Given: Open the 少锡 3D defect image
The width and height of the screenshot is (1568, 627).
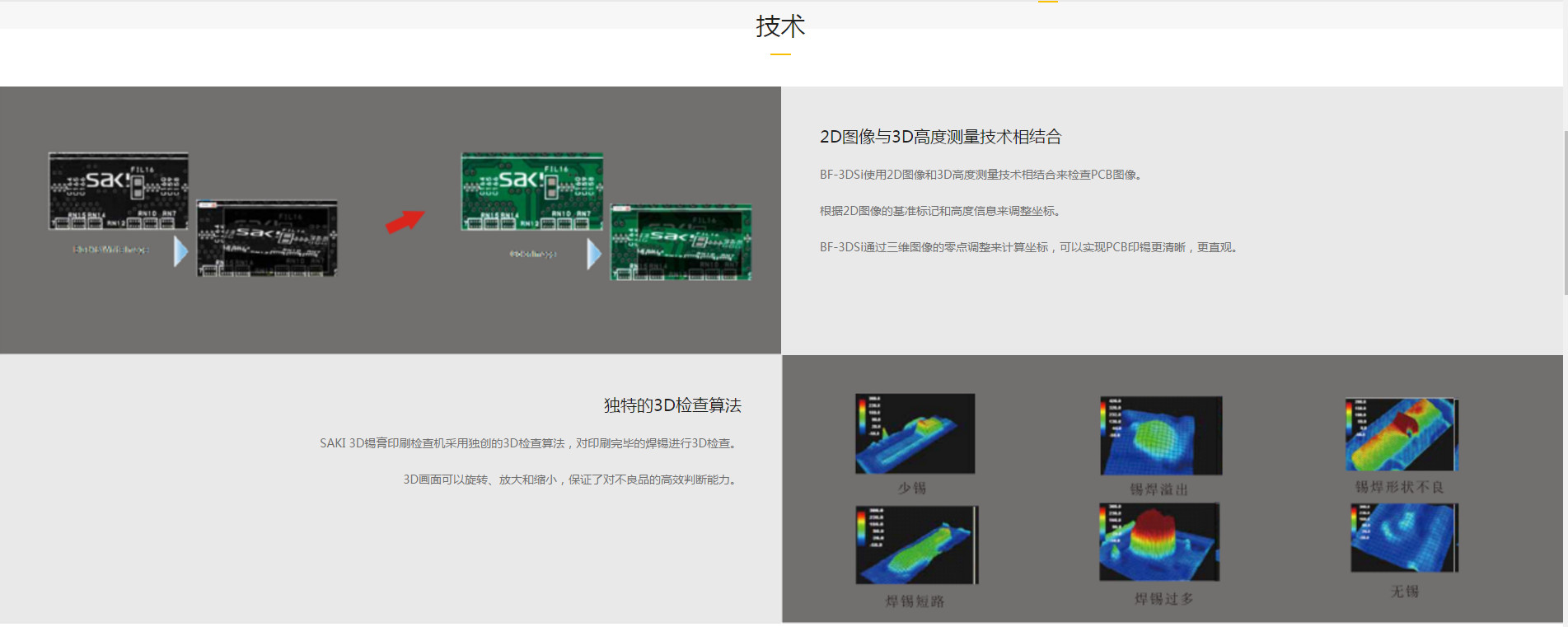Looking at the screenshot, I should tap(915, 433).
